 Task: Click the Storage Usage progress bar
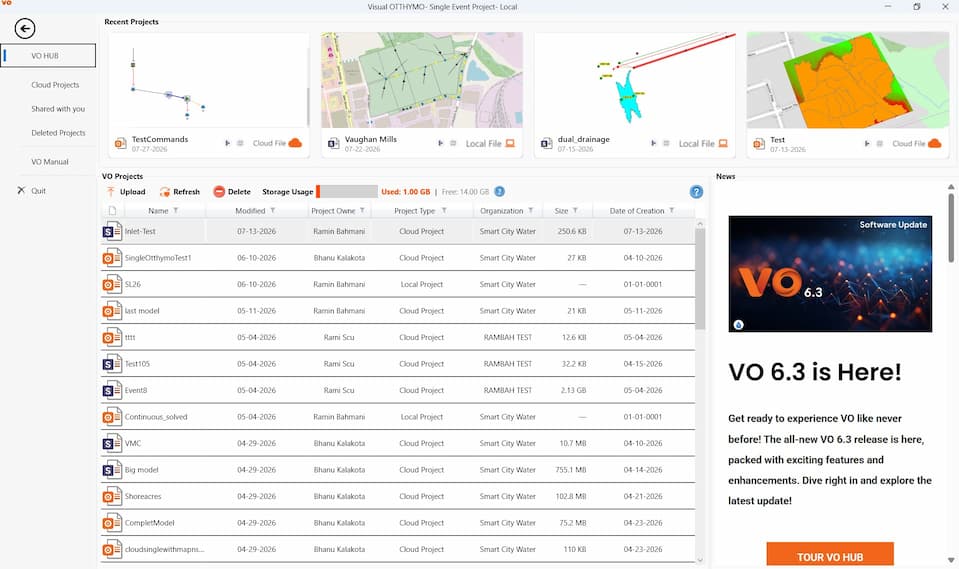pos(347,192)
